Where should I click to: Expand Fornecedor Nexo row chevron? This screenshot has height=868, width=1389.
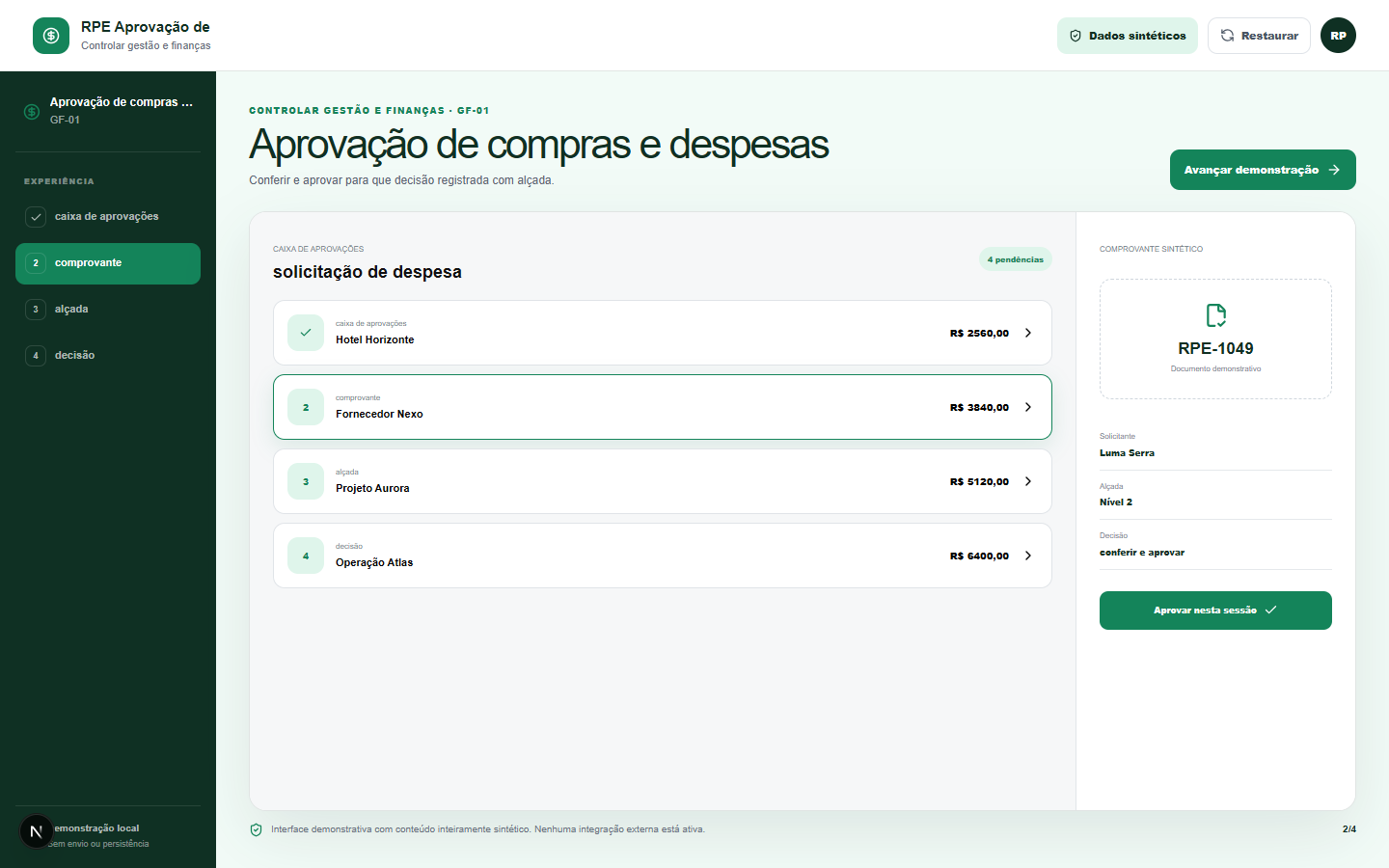tap(1028, 407)
